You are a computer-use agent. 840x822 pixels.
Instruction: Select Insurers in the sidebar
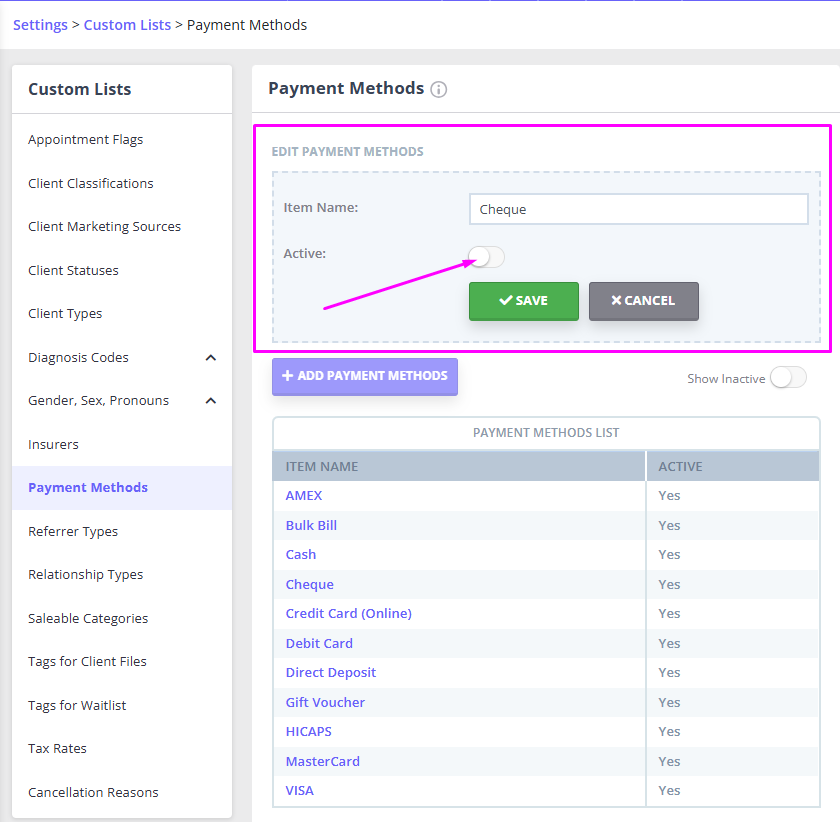click(x=55, y=444)
